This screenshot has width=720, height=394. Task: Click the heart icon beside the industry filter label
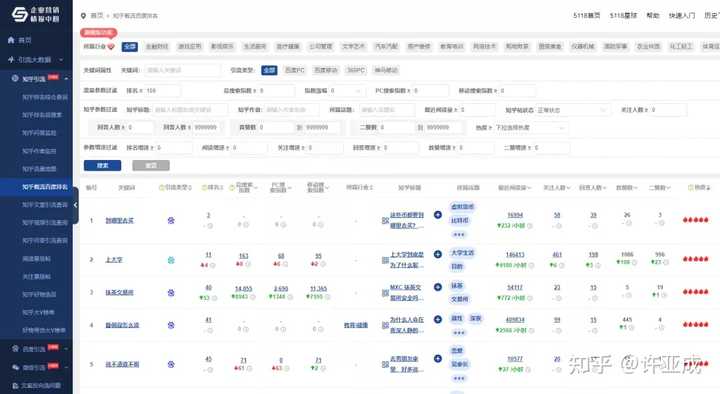[x=111, y=46]
